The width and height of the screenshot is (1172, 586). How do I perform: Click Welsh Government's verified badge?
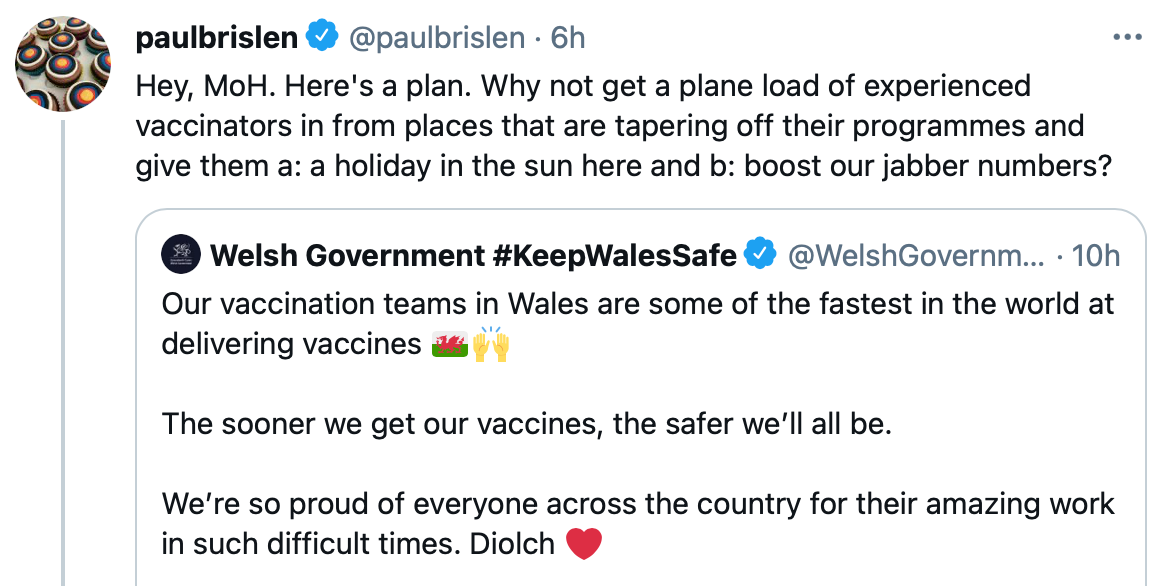click(762, 255)
